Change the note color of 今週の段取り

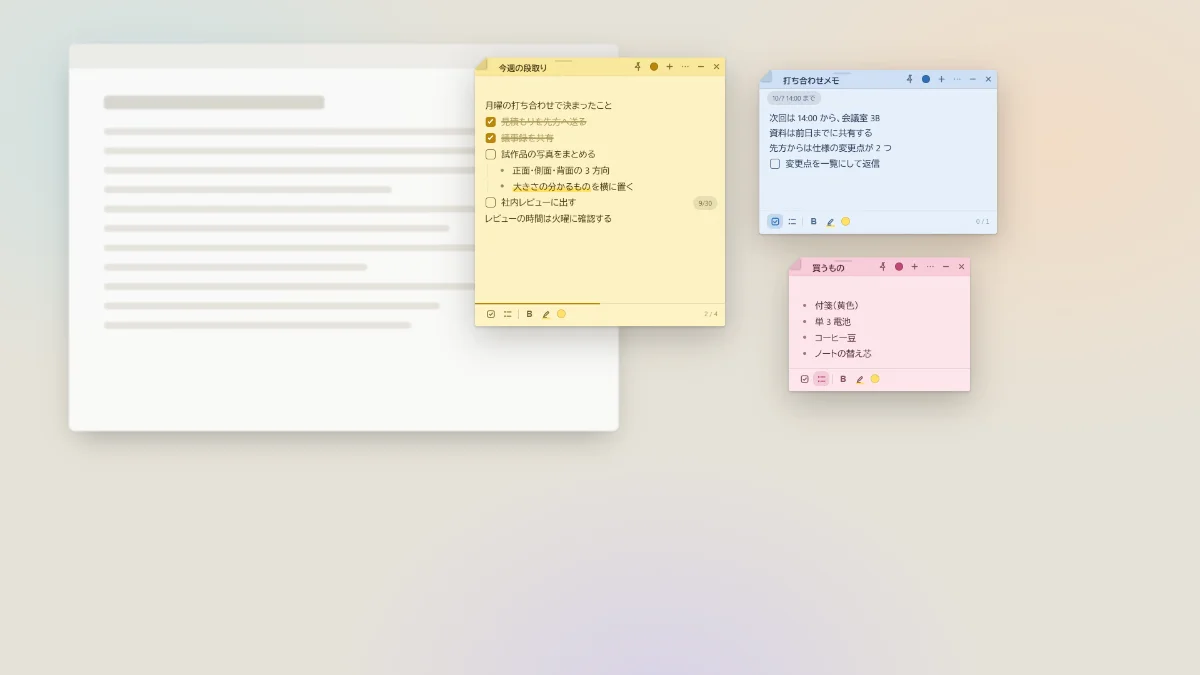click(x=654, y=67)
